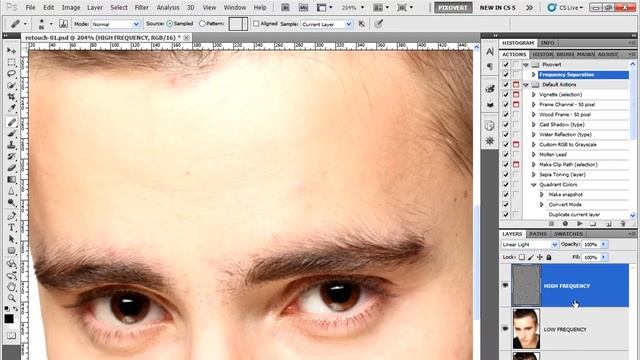
Task: Select the Healing Brush tool in toolbox
Action: (11, 122)
